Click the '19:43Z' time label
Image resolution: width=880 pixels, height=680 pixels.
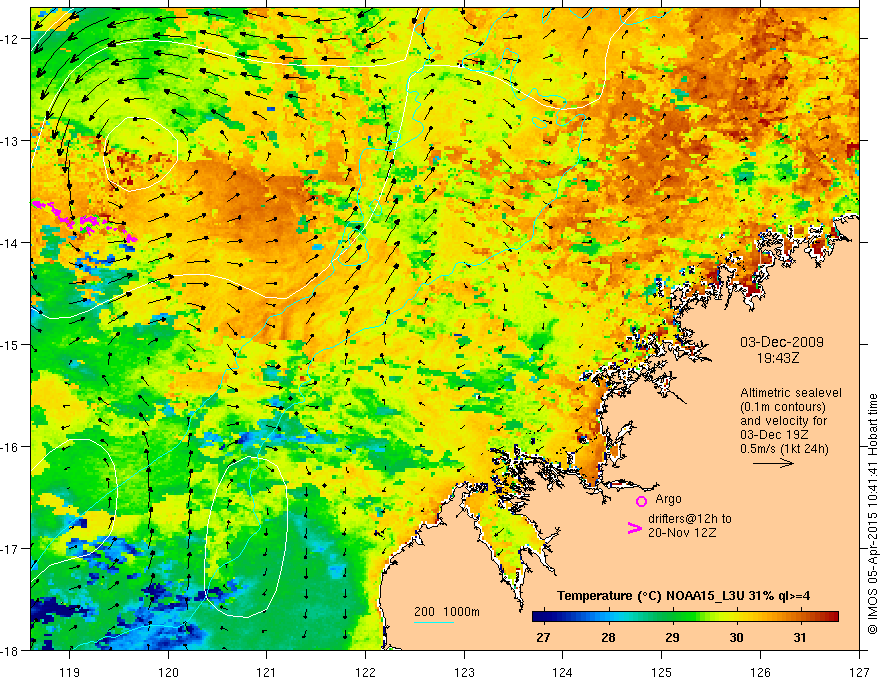pos(777,357)
